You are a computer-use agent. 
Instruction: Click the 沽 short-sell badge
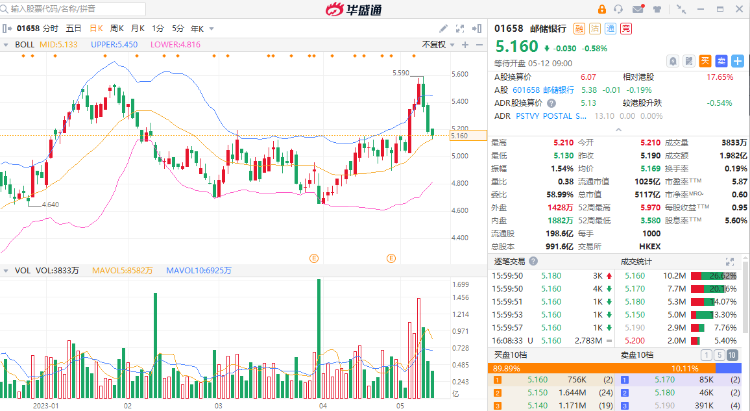point(595,29)
